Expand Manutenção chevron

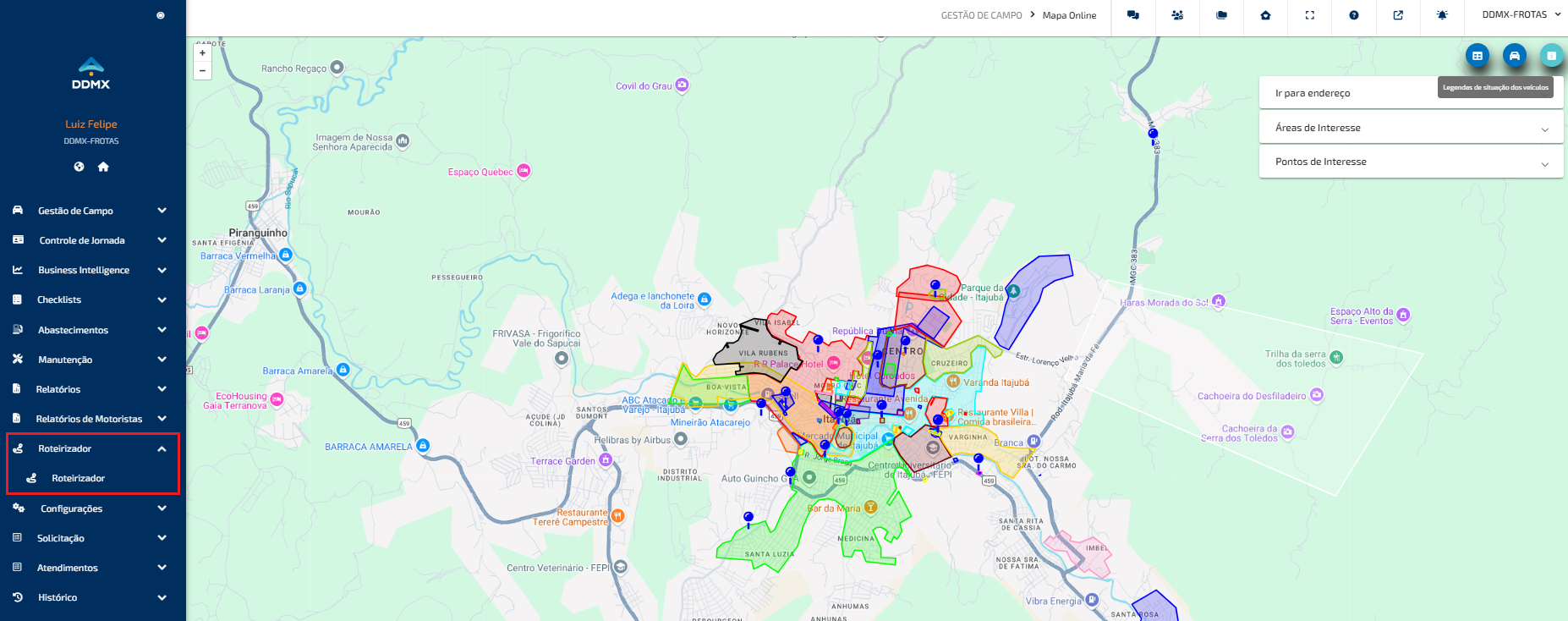[162, 360]
